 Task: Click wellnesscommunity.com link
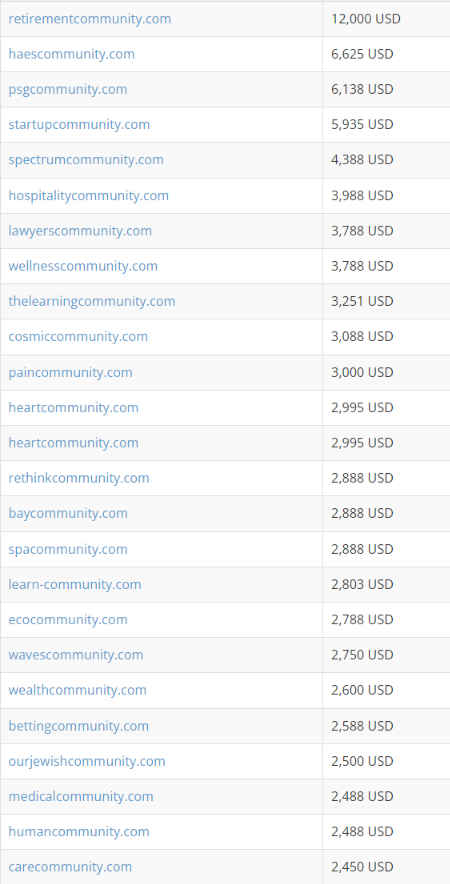pyautogui.click(x=83, y=266)
